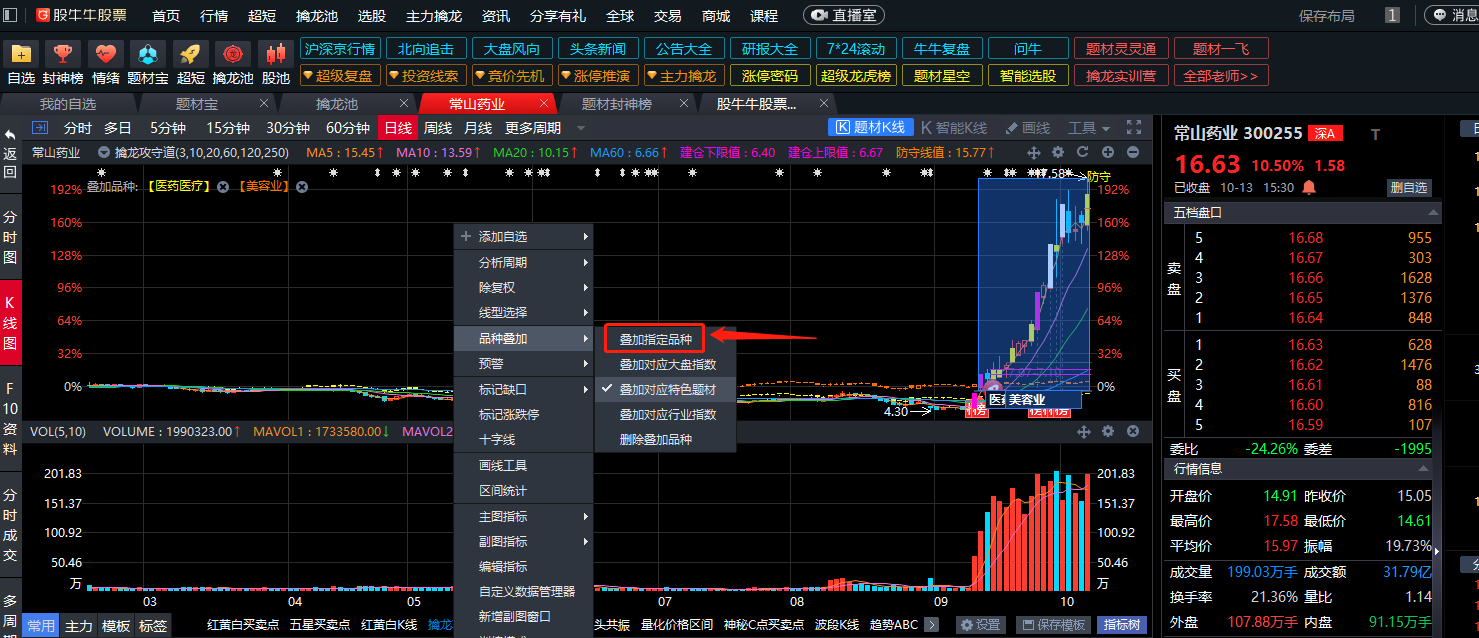Screen dimensions: 1479x638
Task: Open the 主力擒龙 top menu
Action: pyautogui.click(x=434, y=16)
